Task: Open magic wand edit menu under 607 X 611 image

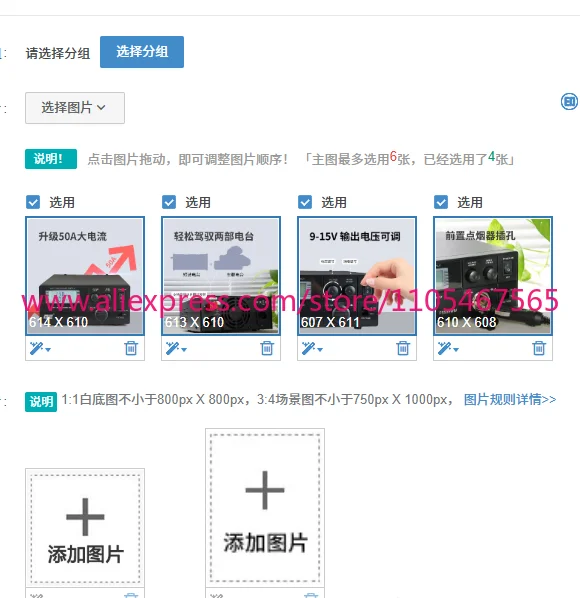Action: 312,348
